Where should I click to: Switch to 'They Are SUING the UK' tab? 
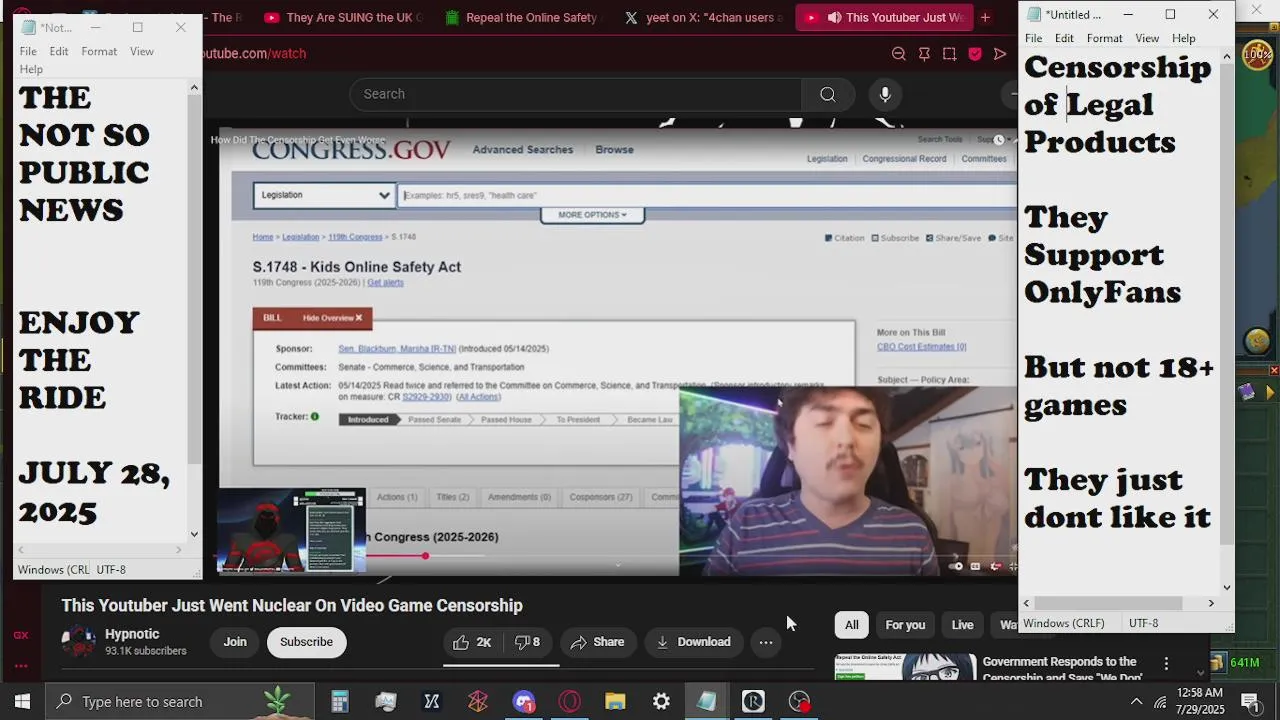343,17
